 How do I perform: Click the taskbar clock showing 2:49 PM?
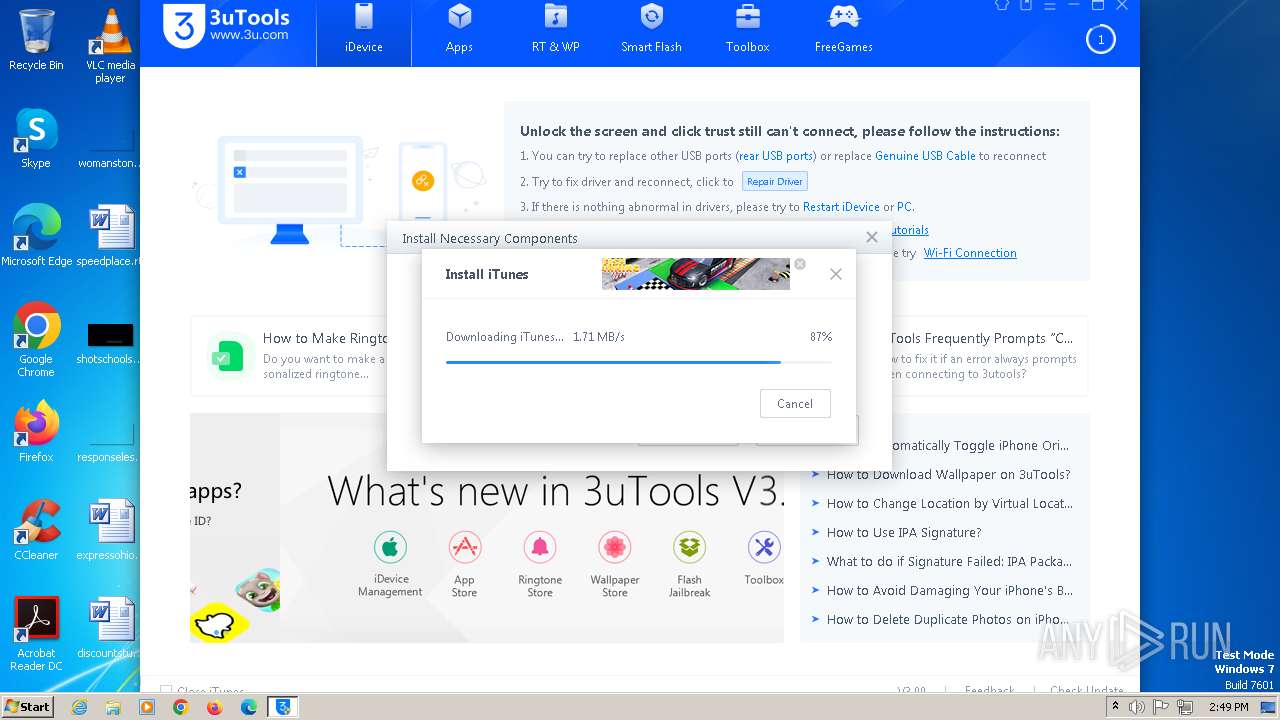[x=1228, y=707]
